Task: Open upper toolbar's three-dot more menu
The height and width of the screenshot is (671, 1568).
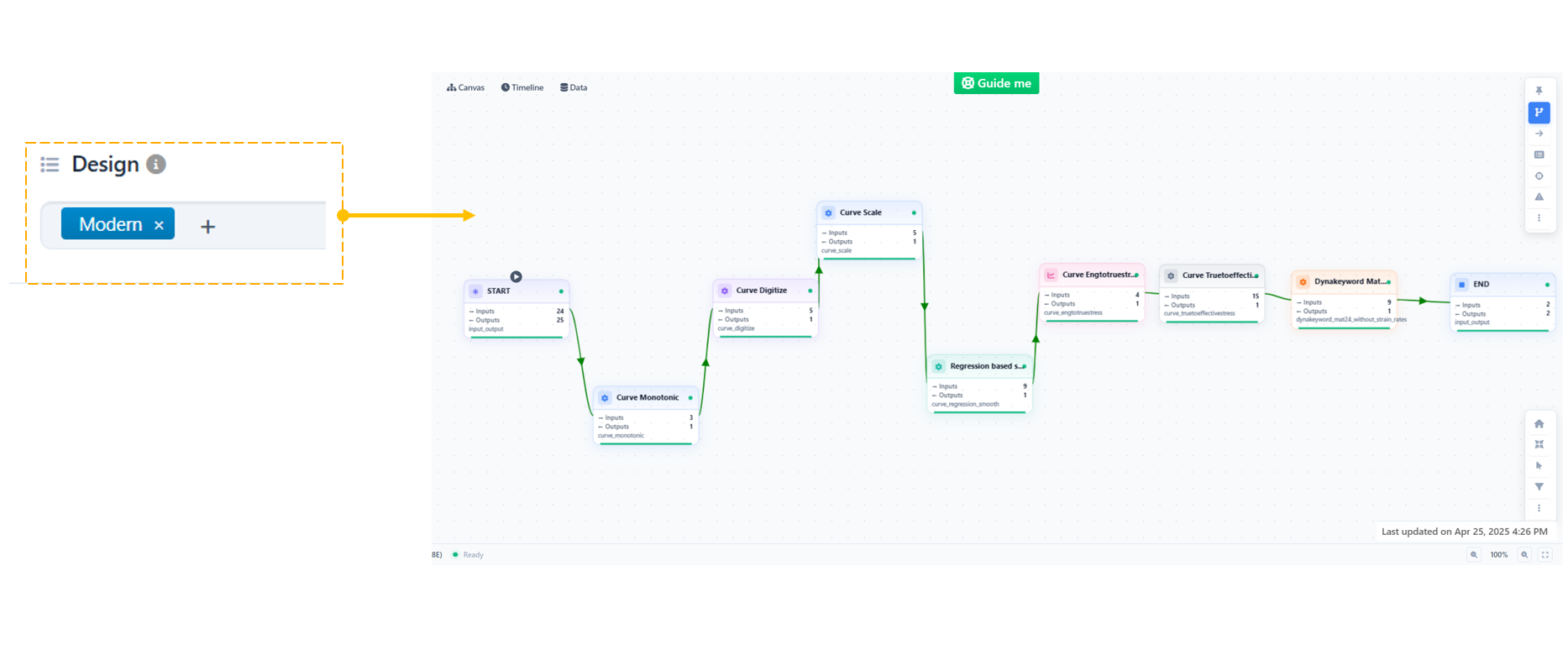Action: coord(1539,218)
